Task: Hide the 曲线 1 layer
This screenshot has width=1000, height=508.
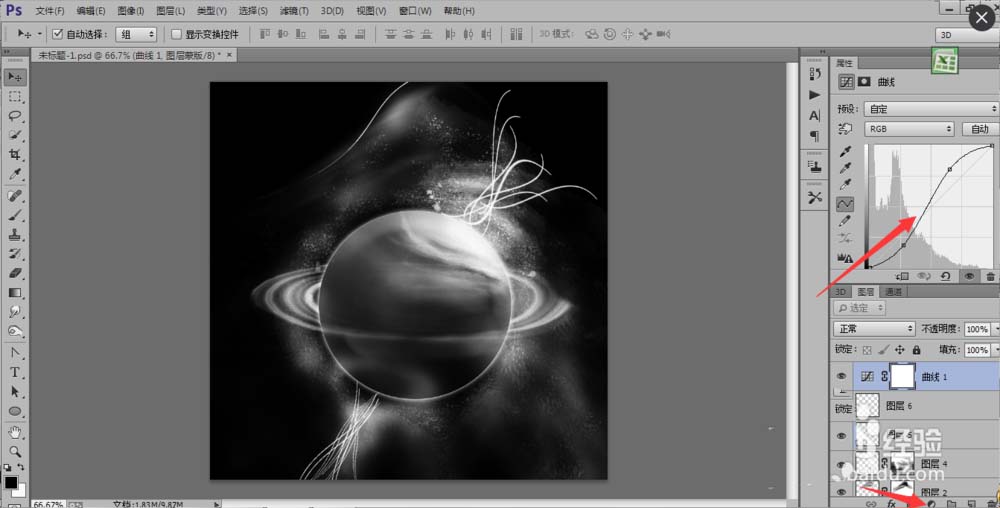Action: (x=841, y=376)
